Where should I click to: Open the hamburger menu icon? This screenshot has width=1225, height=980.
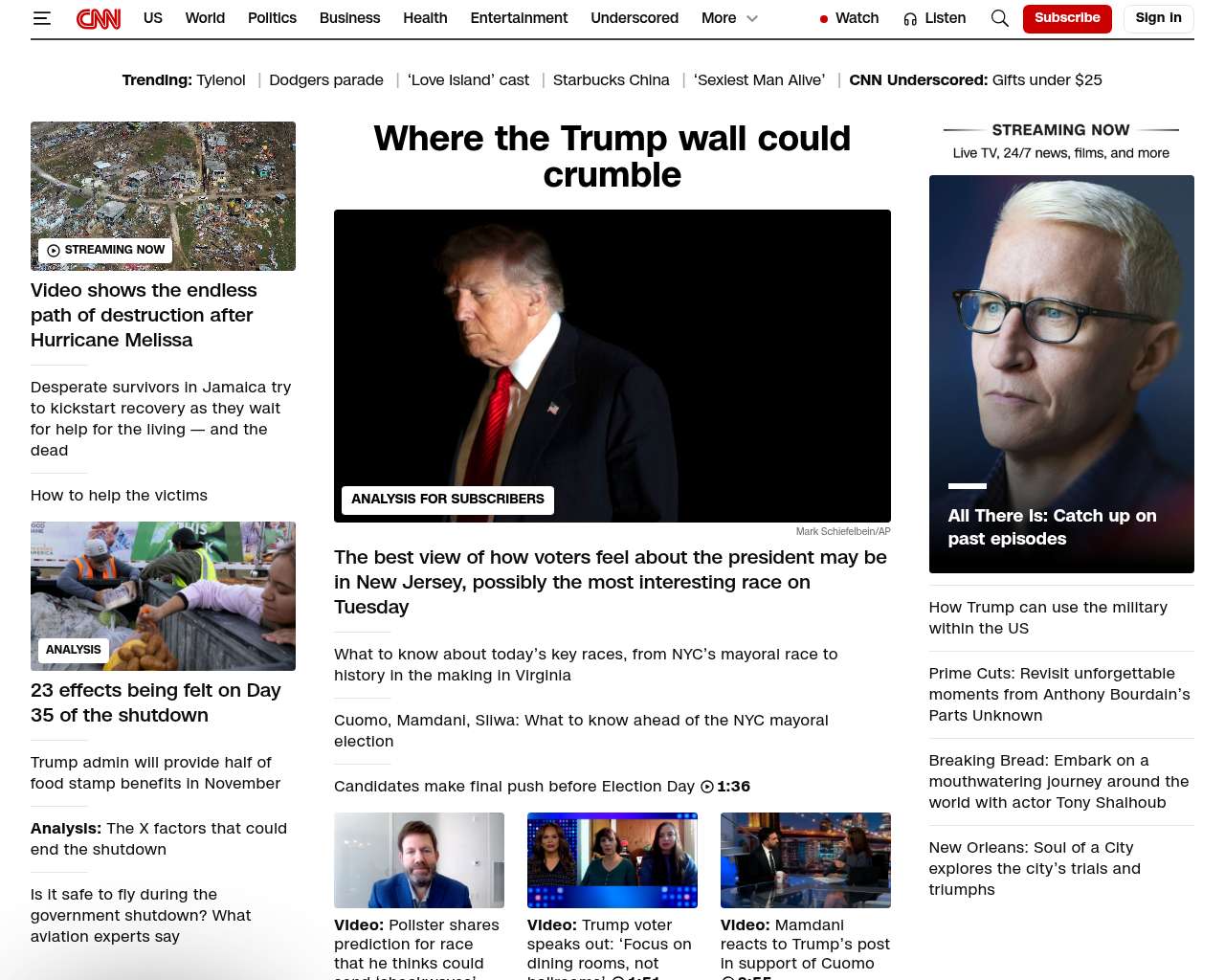coord(41,18)
